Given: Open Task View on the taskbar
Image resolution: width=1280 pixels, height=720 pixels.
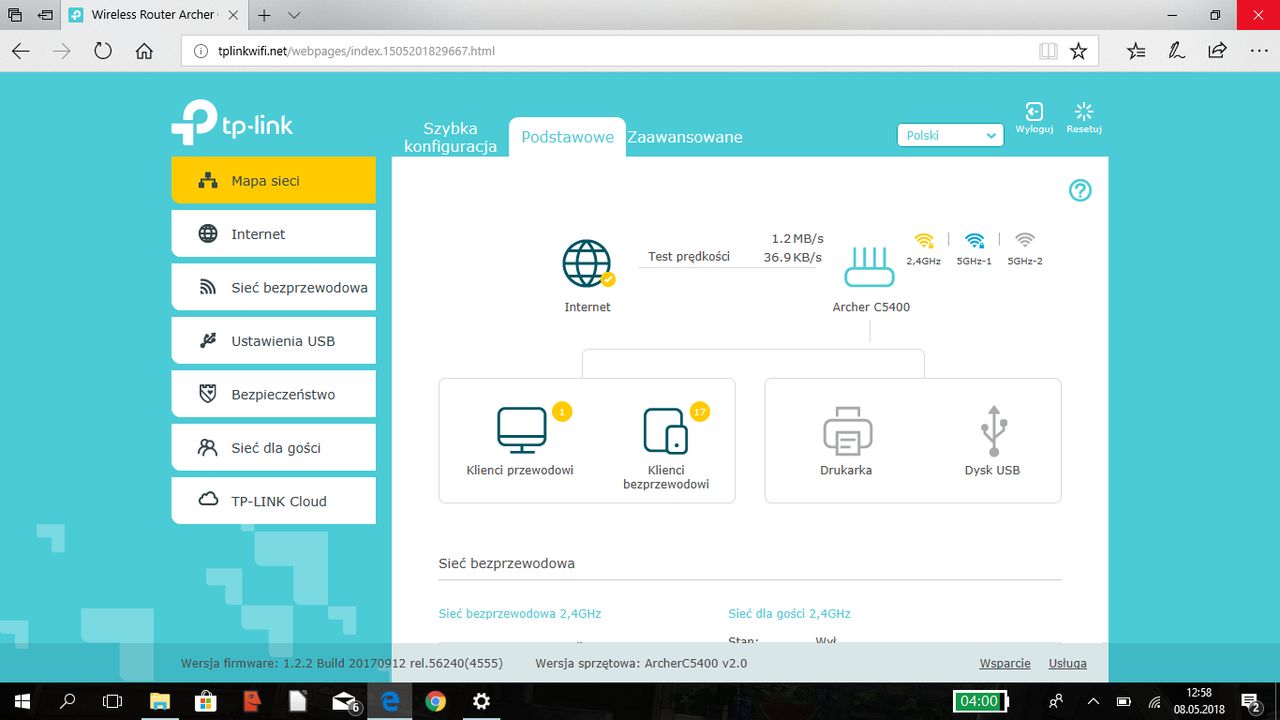Looking at the screenshot, I should pos(113,701).
